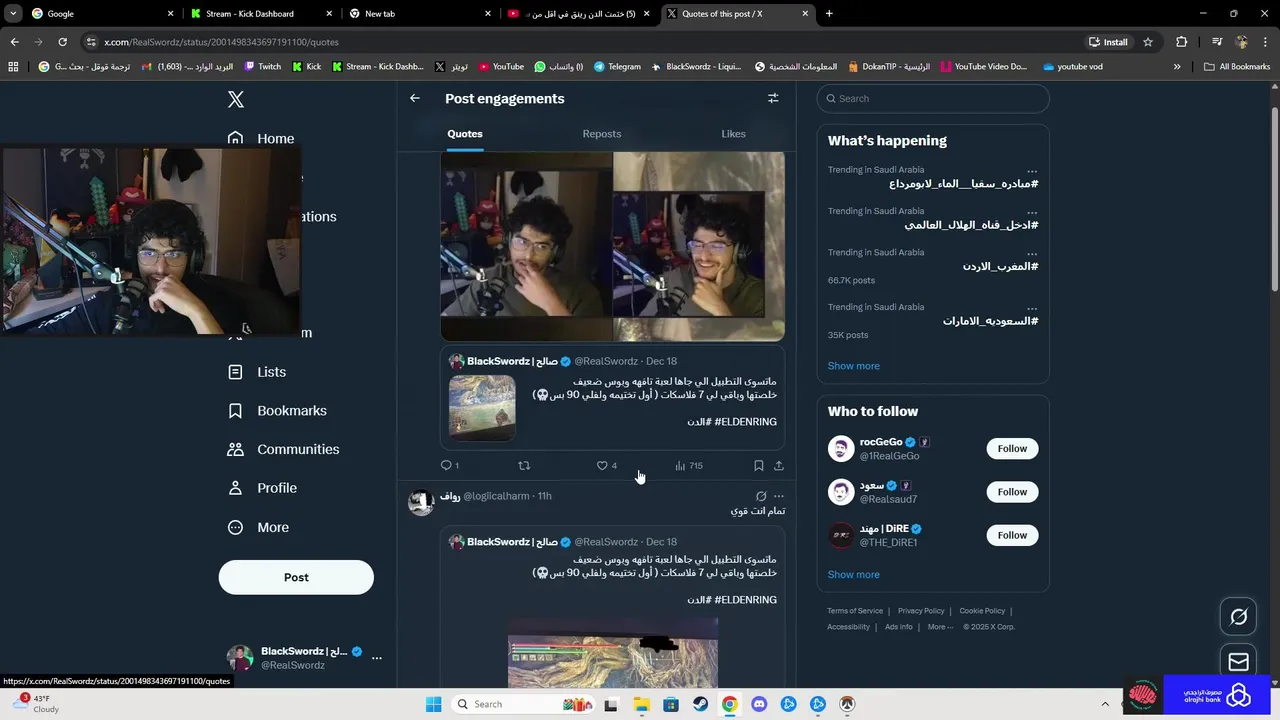The width and height of the screenshot is (1280, 720).
Task: Open the webcam reaction image in post
Action: 612,246
